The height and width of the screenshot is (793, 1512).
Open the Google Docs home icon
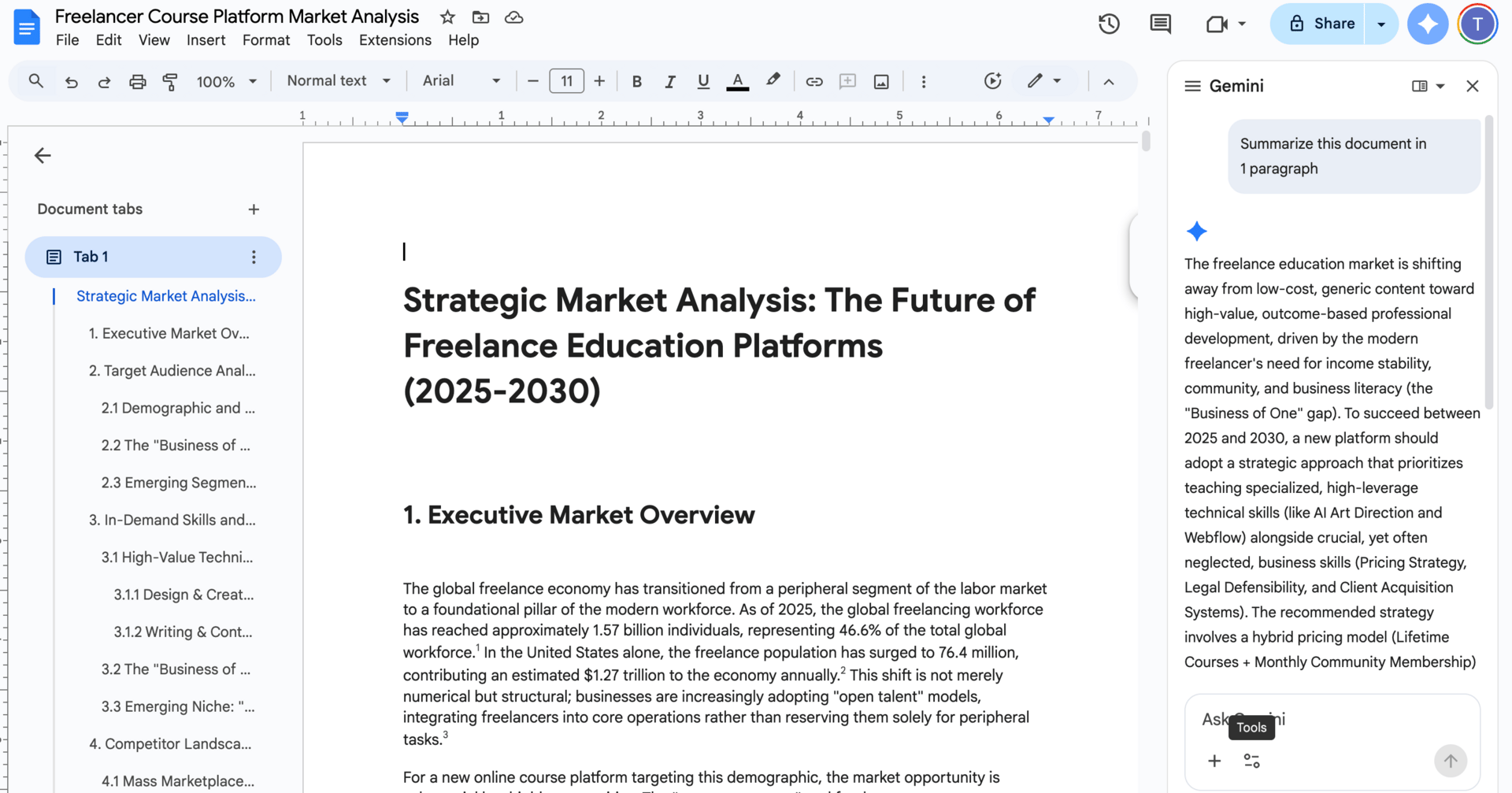tap(27, 28)
